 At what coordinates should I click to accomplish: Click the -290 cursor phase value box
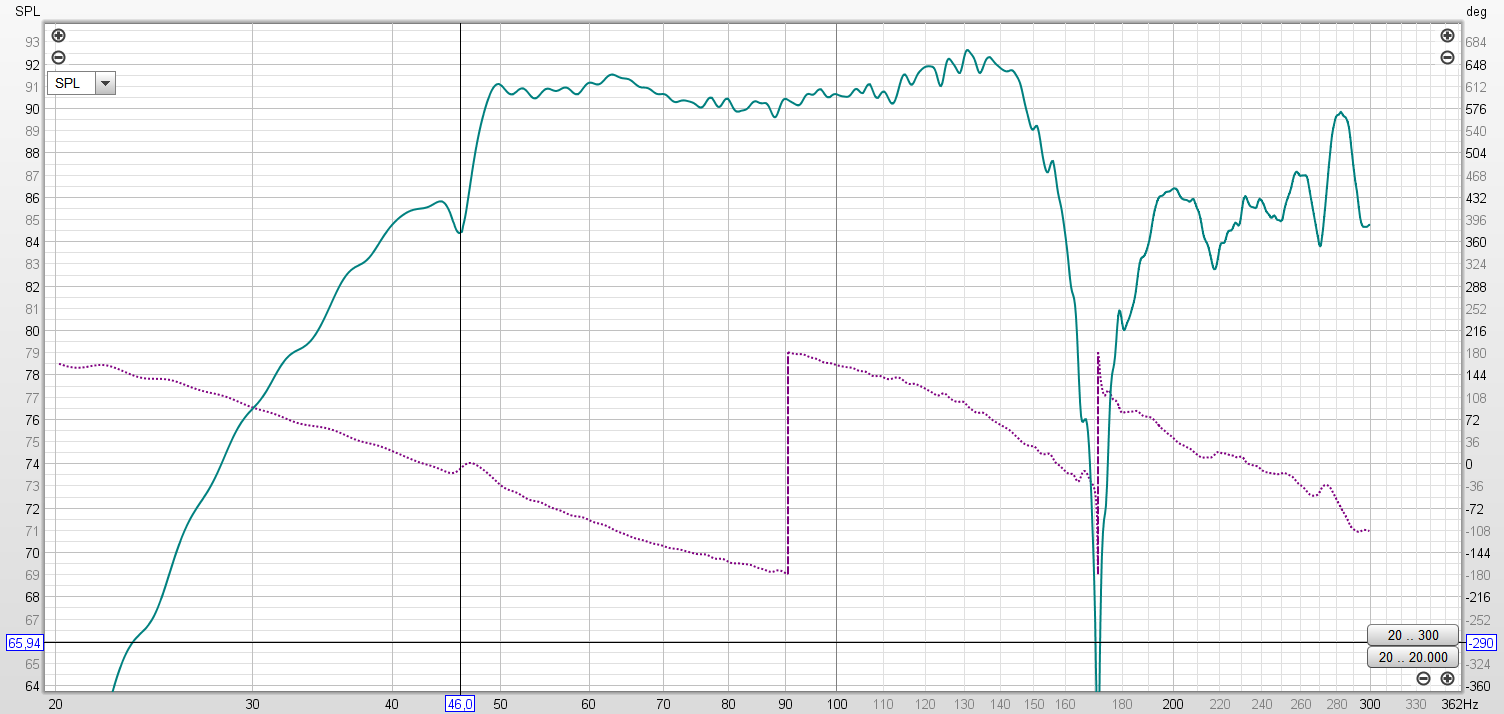(1480, 642)
